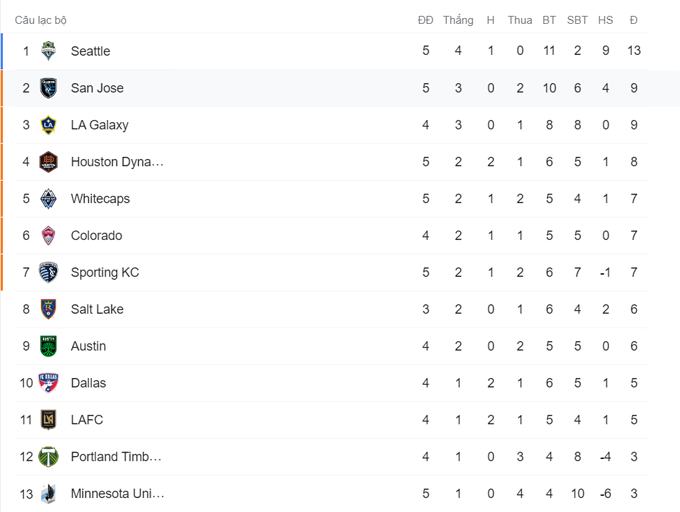Click the LAFC black crest
Screen dimensions: 680x512
tap(48, 420)
